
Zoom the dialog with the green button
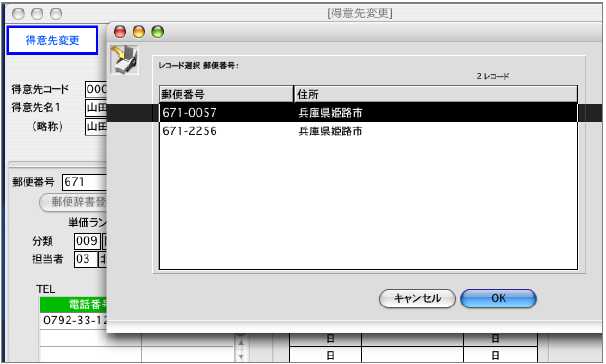coord(158,32)
